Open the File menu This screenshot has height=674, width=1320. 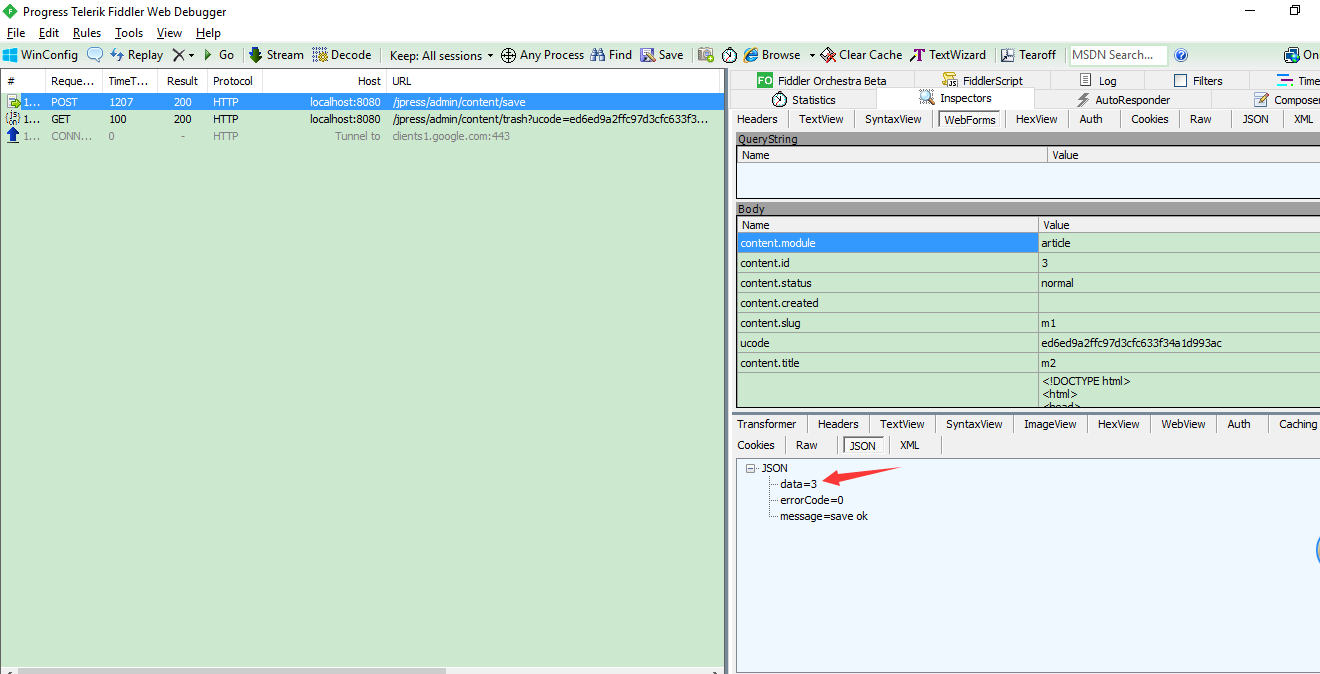click(16, 33)
